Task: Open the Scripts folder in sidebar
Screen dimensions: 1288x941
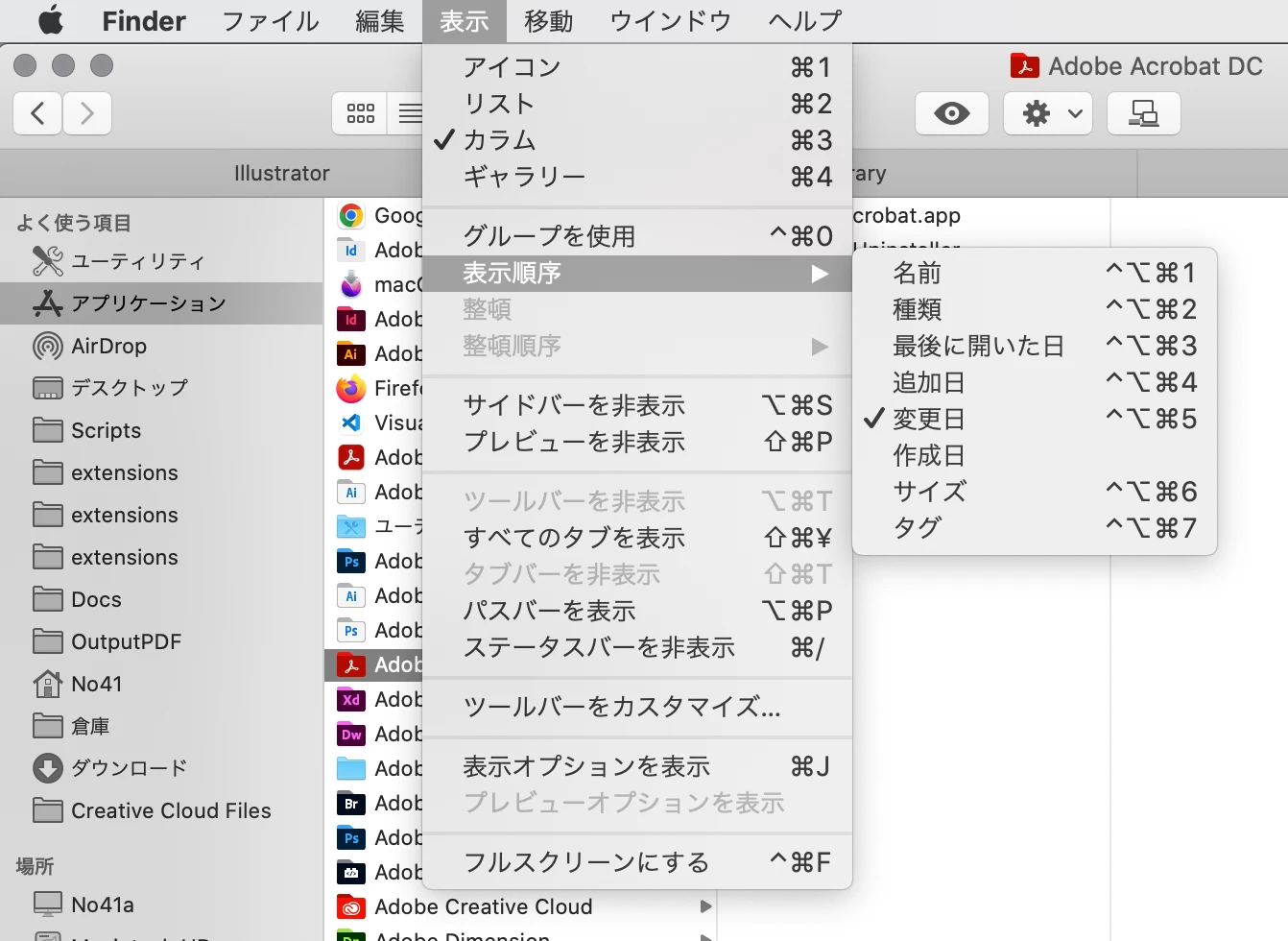Action: point(161,430)
